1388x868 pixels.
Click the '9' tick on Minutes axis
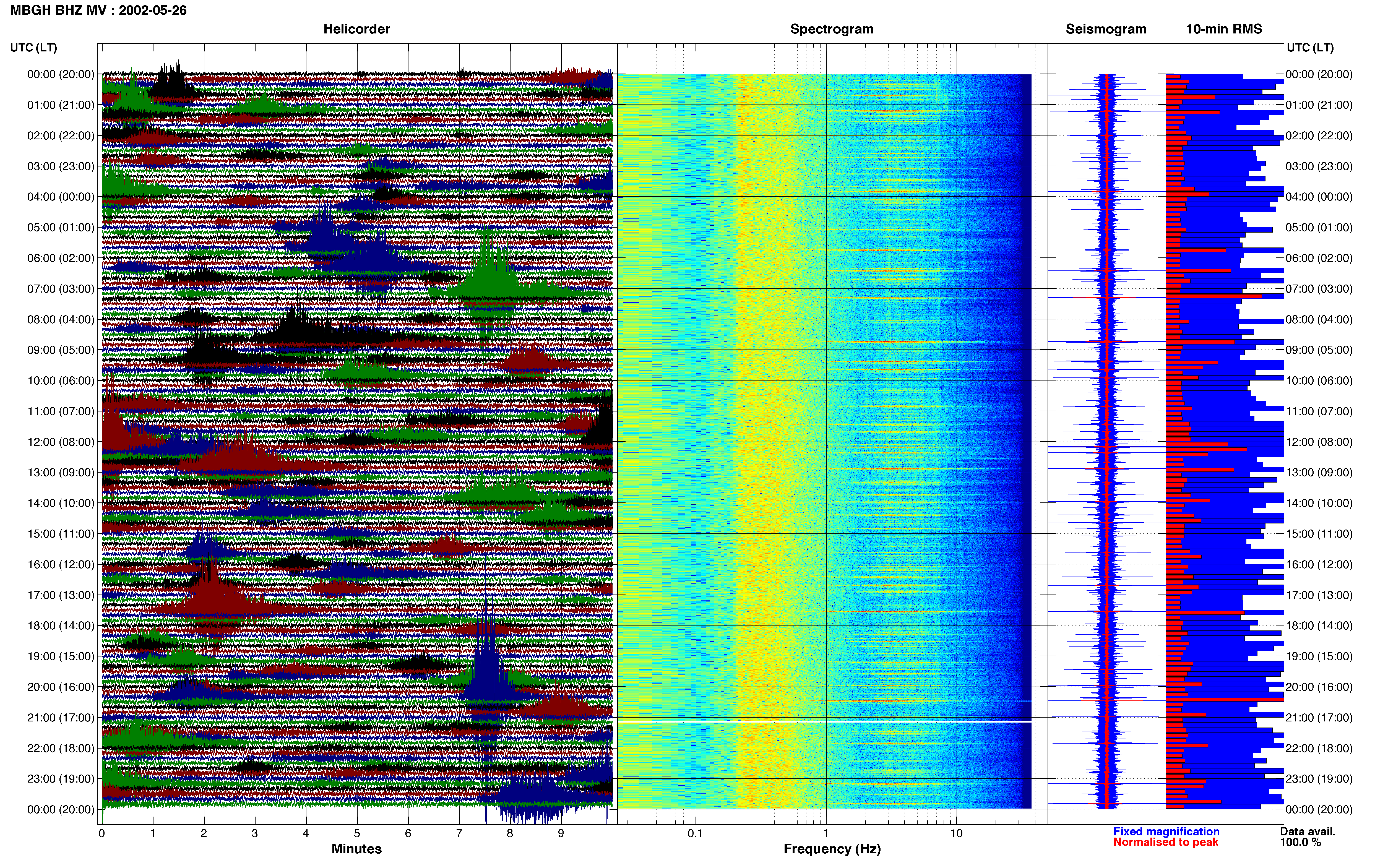(x=561, y=833)
